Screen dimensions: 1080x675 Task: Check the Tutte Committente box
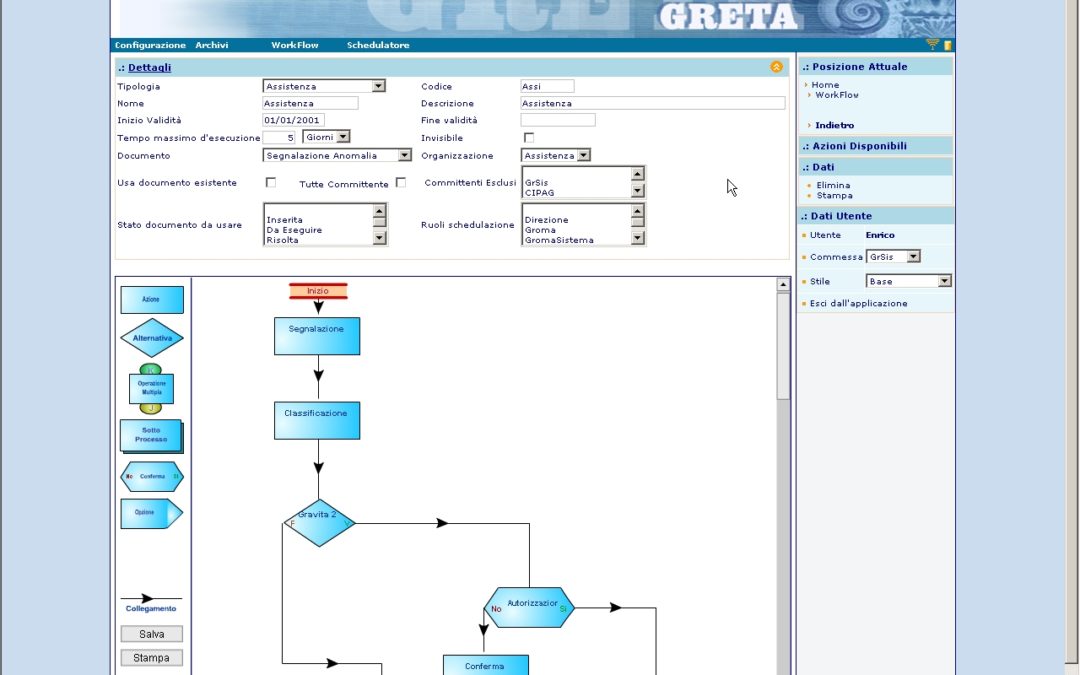(x=401, y=183)
